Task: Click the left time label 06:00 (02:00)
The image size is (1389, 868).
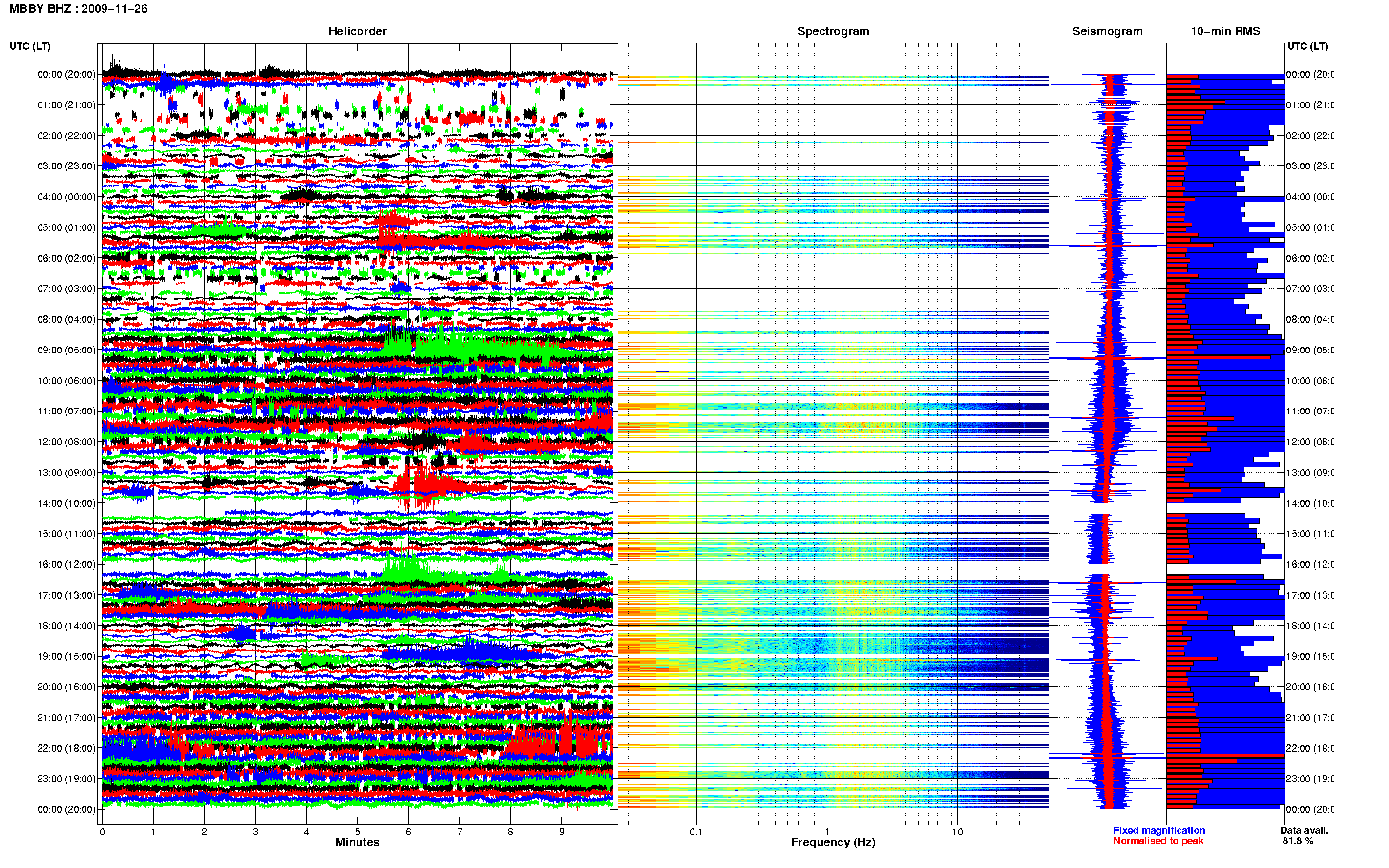Action: [x=66, y=258]
